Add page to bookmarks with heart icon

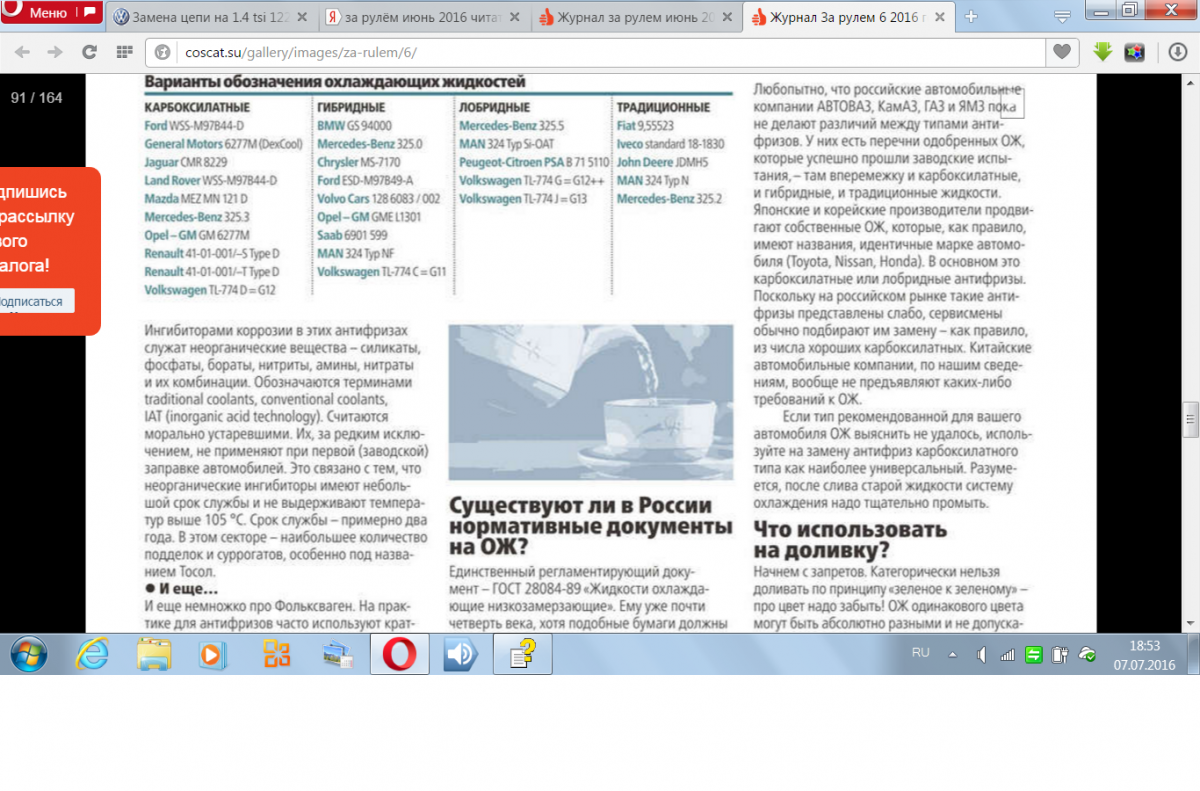point(1062,52)
